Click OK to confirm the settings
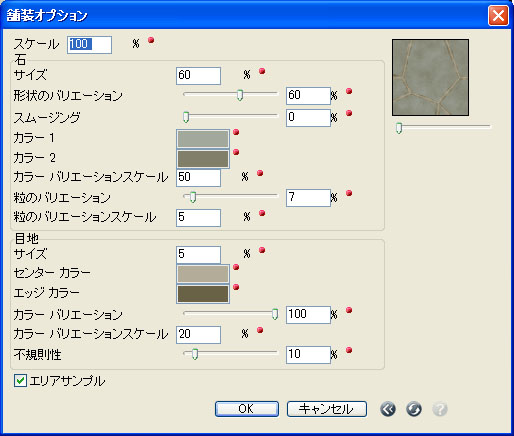 [x=247, y=409]
